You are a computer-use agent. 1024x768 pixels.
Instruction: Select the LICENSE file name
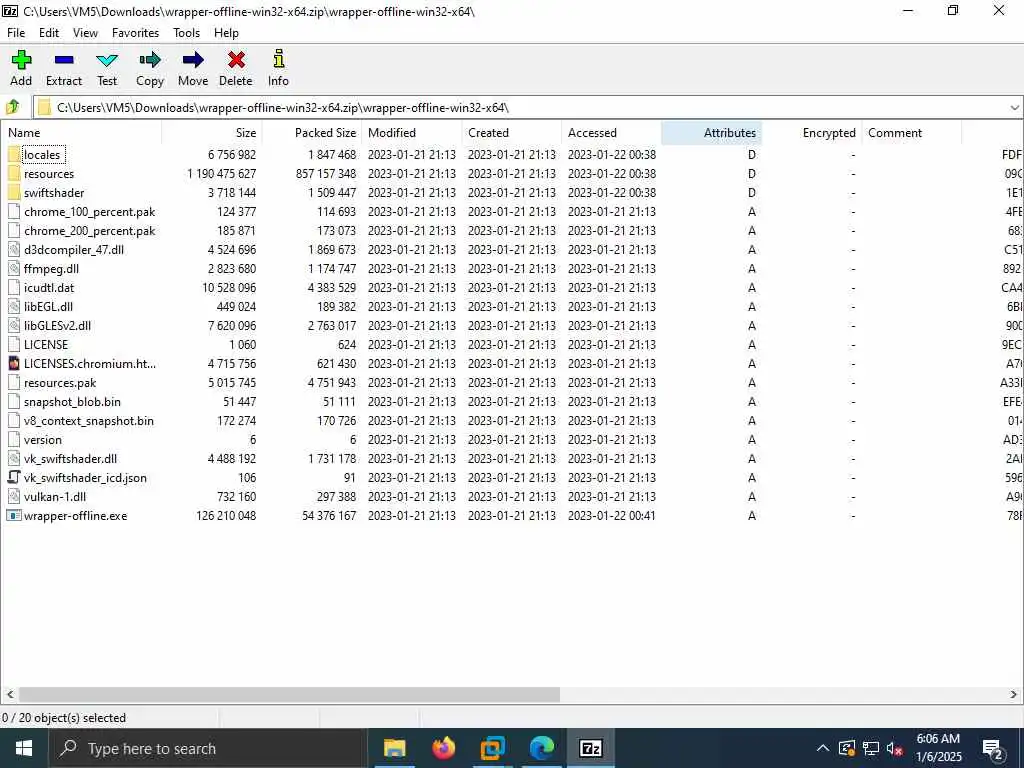[46, 344]
